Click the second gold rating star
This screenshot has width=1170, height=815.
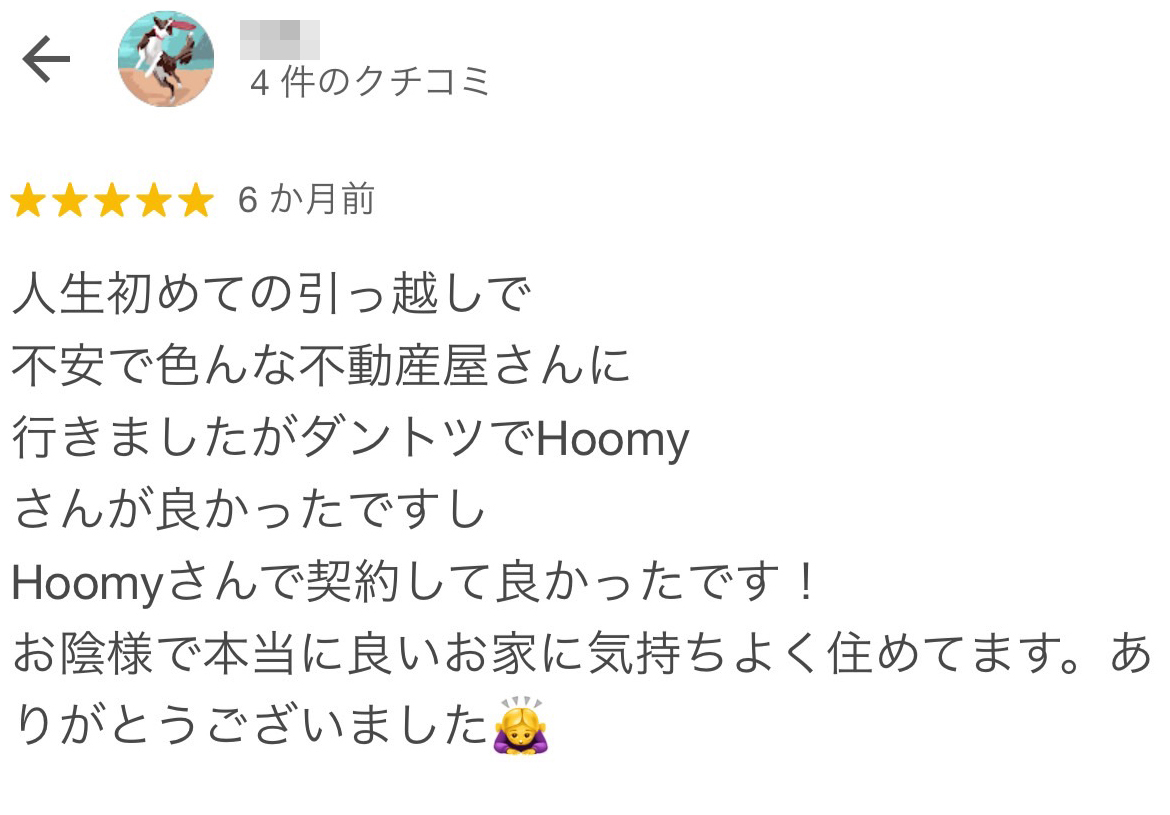point(70,200)
